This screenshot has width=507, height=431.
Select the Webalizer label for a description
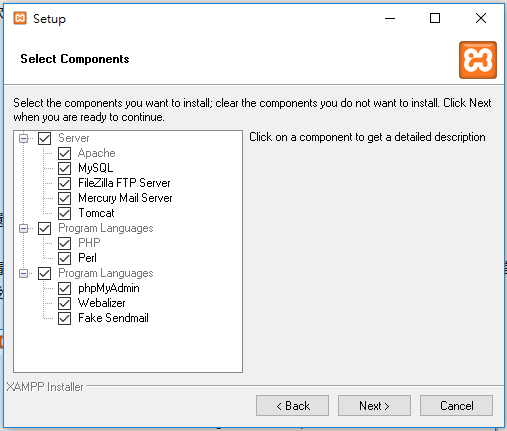pyautogui.click(x=102, y=303)
